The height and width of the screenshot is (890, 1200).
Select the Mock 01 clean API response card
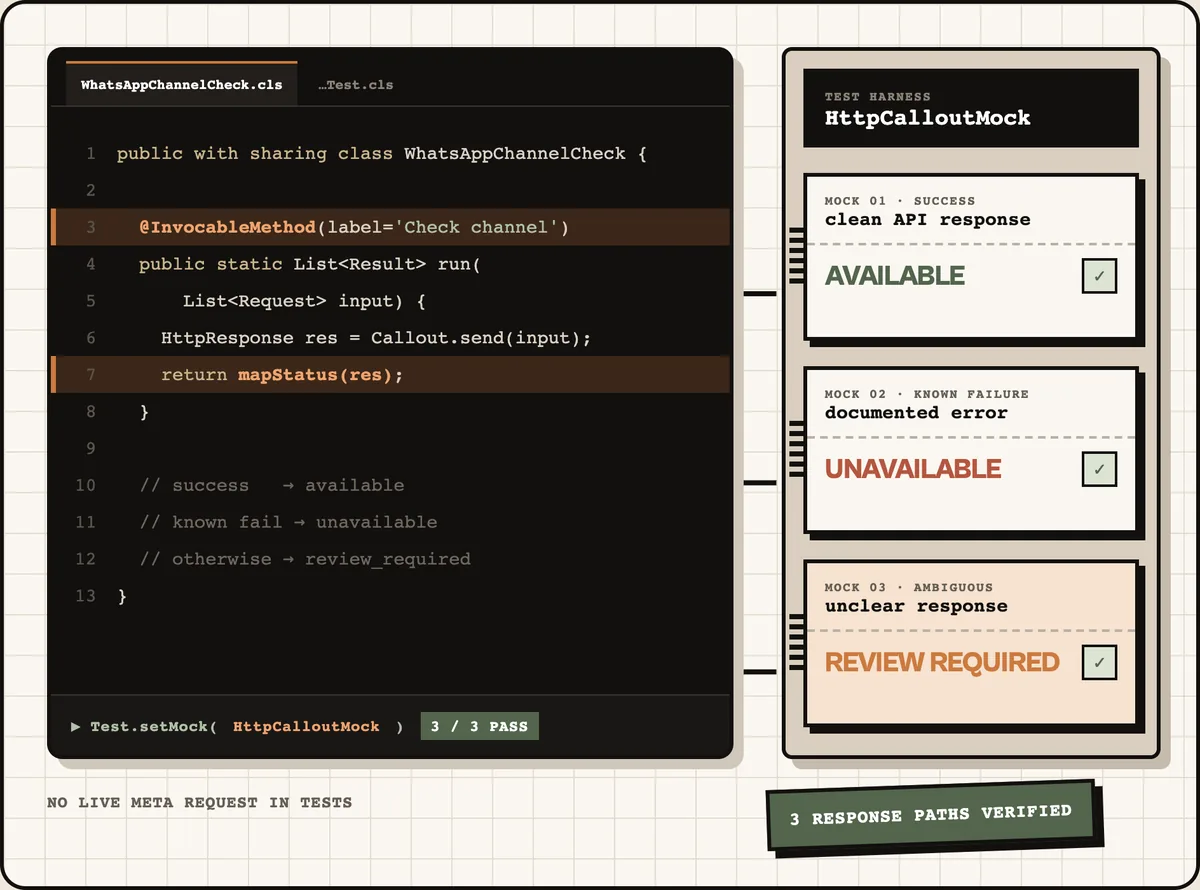click(x=971, y=257)
